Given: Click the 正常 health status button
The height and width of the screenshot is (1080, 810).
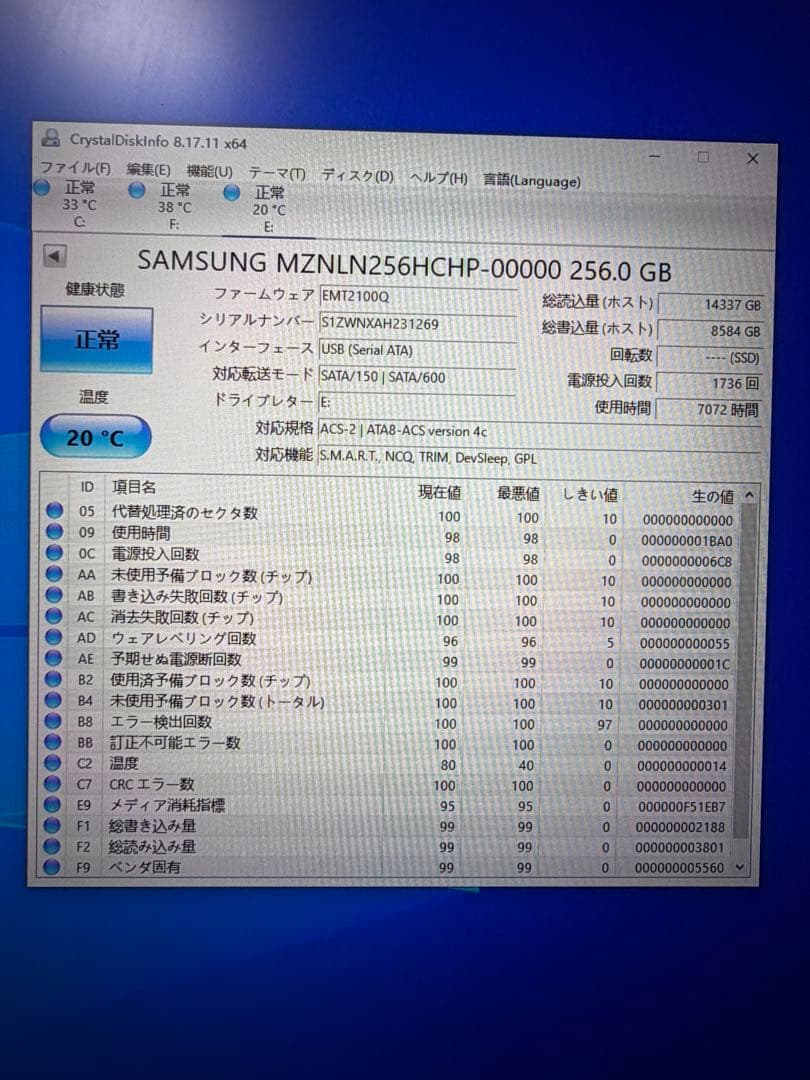Looking at the screenshot, I should 96,340.
